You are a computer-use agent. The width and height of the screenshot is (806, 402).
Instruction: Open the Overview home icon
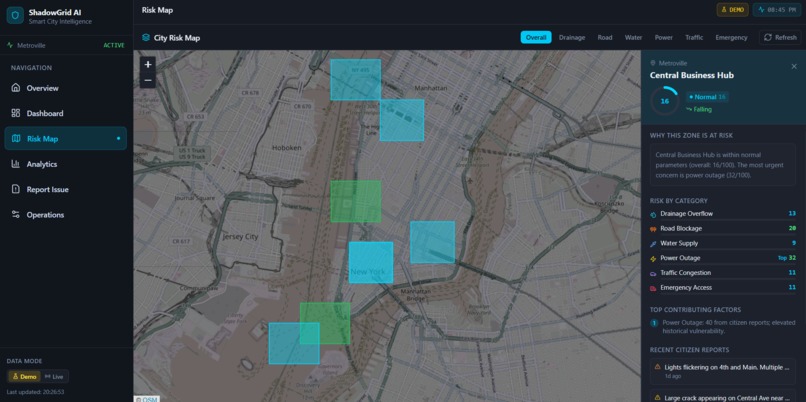click(16, 88)
